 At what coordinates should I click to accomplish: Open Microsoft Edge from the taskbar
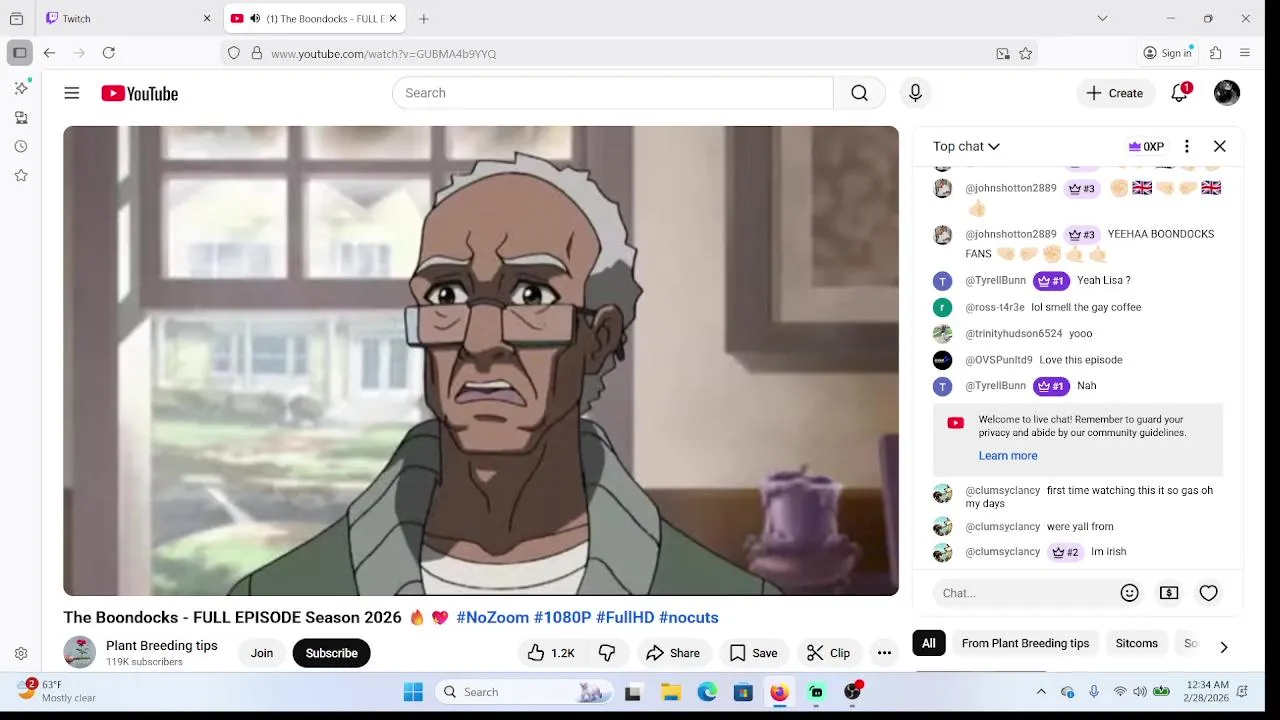pyautogui.click(x=707, y=692)
